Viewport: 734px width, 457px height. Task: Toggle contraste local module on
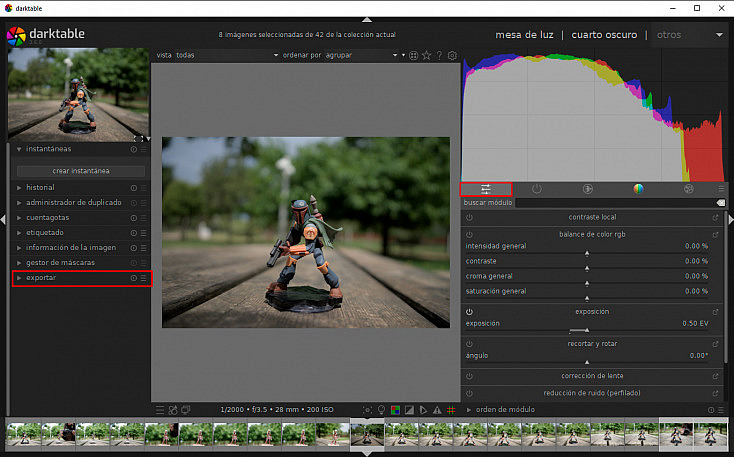[469, 217]
